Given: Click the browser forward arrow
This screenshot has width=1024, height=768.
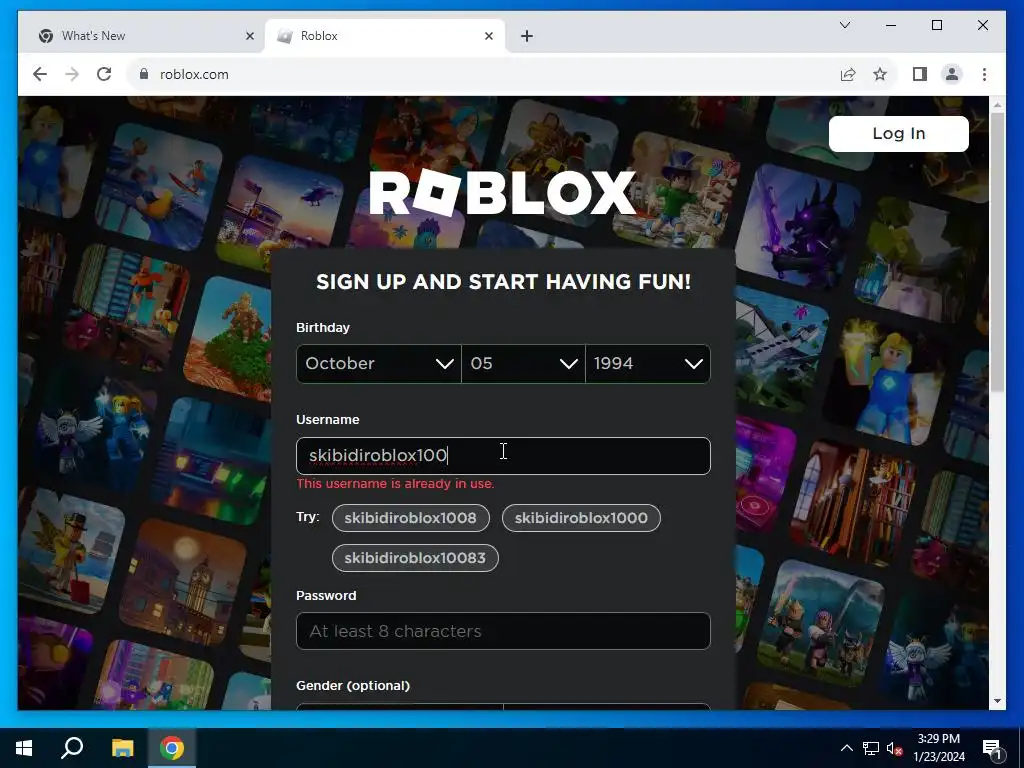Looking at the screenshot, I should pos(72,74).
